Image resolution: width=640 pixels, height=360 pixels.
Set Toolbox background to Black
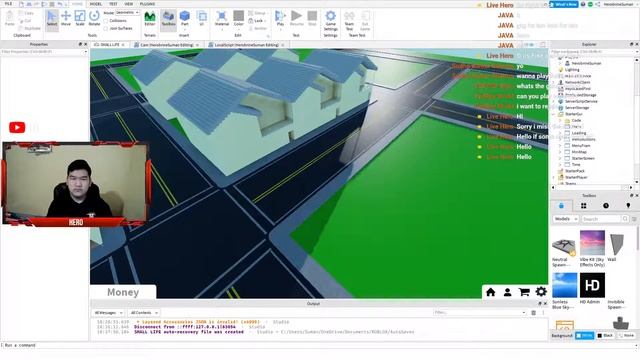pos(605,336)
